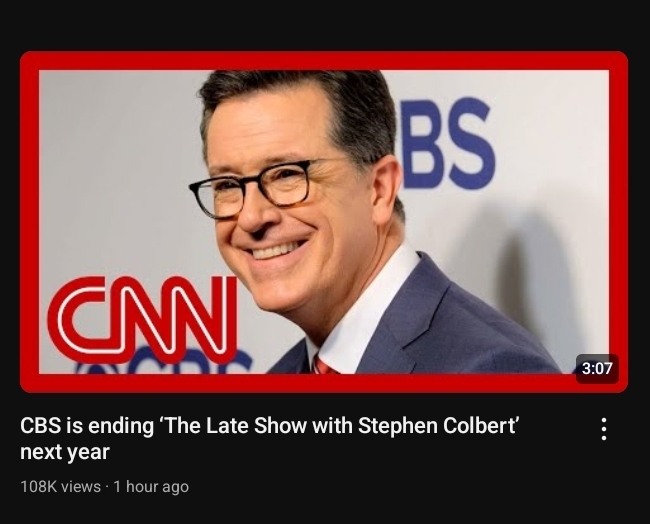This screenshot has width=650, height=524.
Task: Click the blue CBS logo behind the man
Action: pos(448,143)
